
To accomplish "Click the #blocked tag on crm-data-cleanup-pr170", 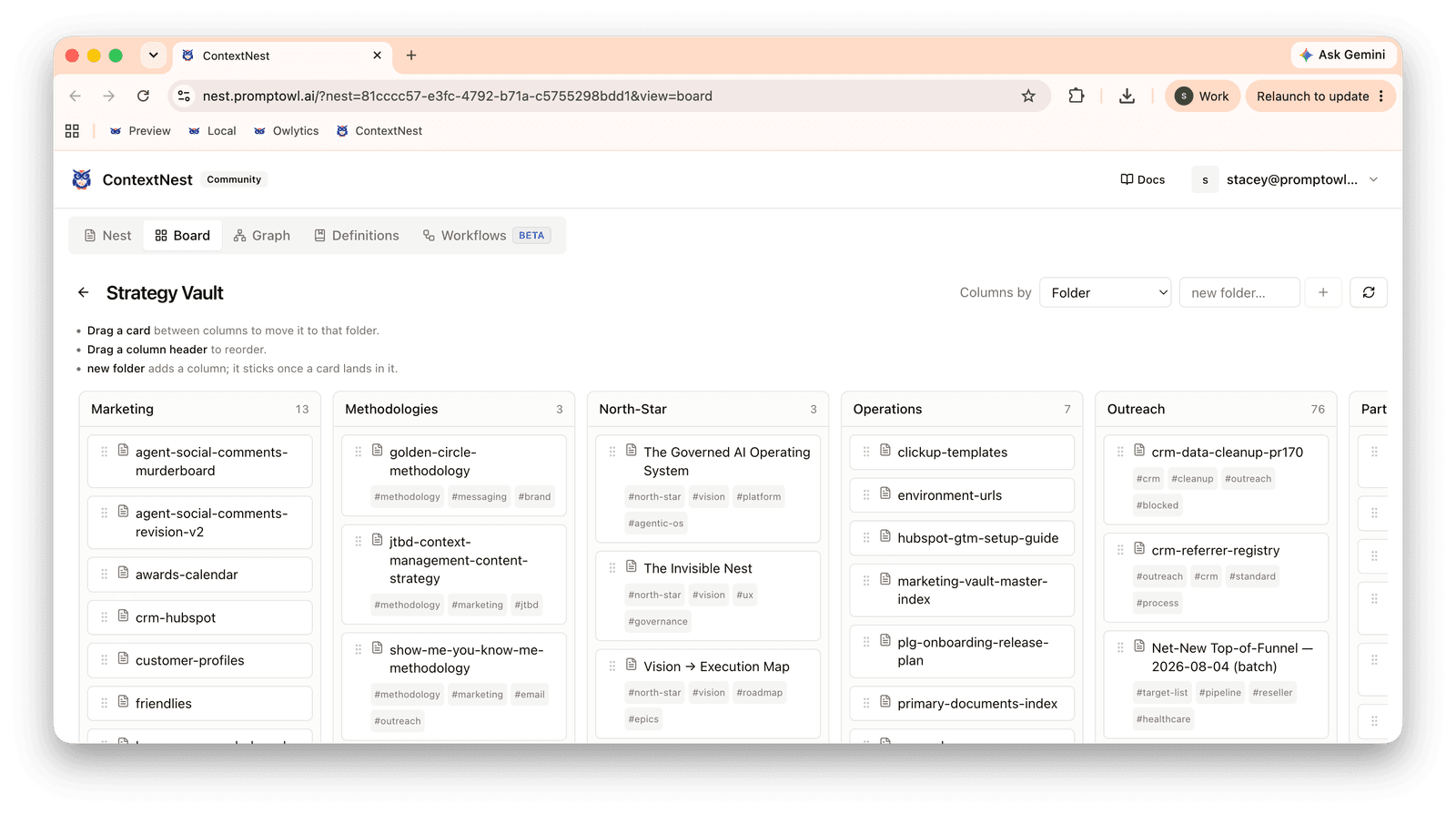I will pyautogui.click(x=1157, y=505).
